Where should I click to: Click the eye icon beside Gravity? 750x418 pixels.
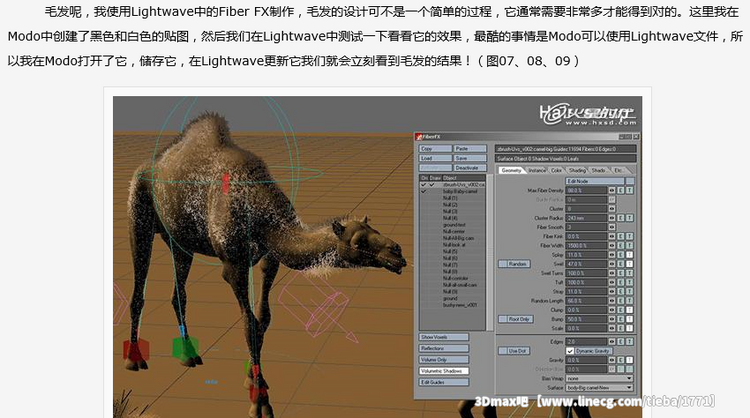611,360
